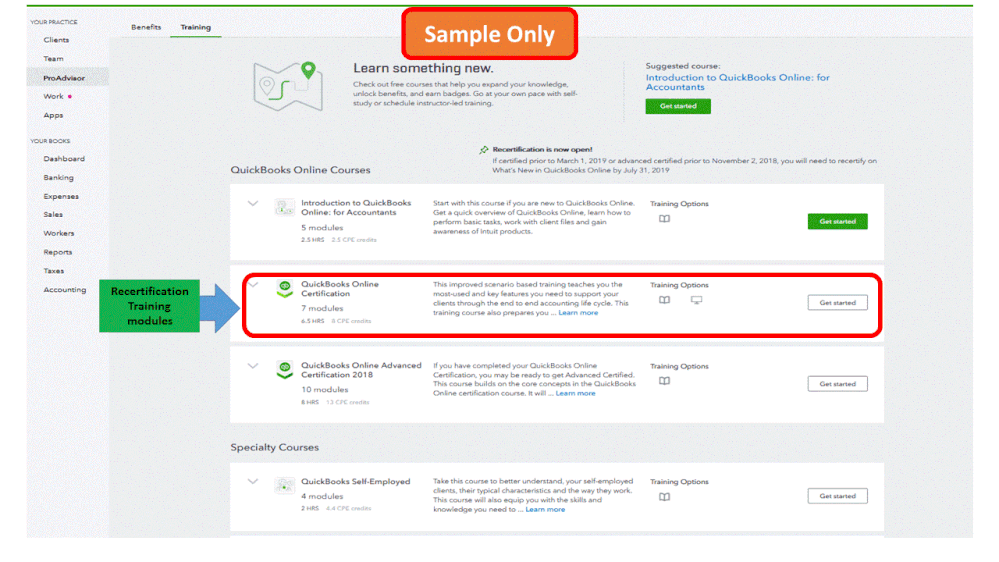
Task: Open Accounting in the sidebar
Action: tap(64, 290)
